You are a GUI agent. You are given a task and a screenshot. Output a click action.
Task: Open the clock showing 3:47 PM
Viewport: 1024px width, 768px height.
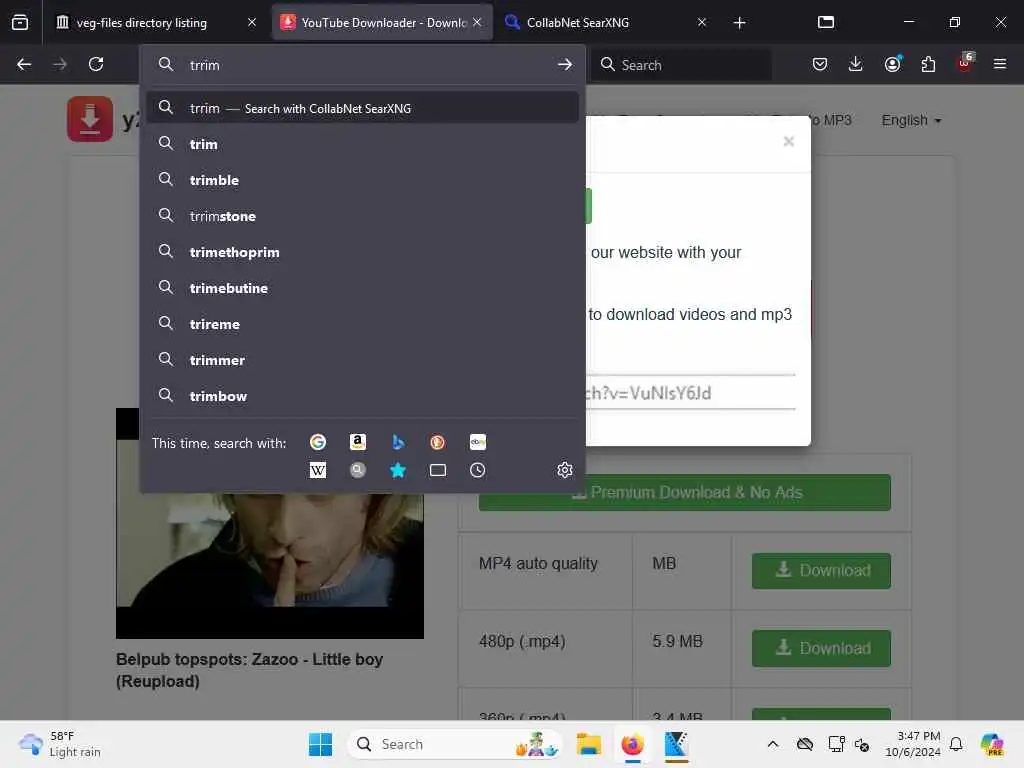(x=912, y=744)
